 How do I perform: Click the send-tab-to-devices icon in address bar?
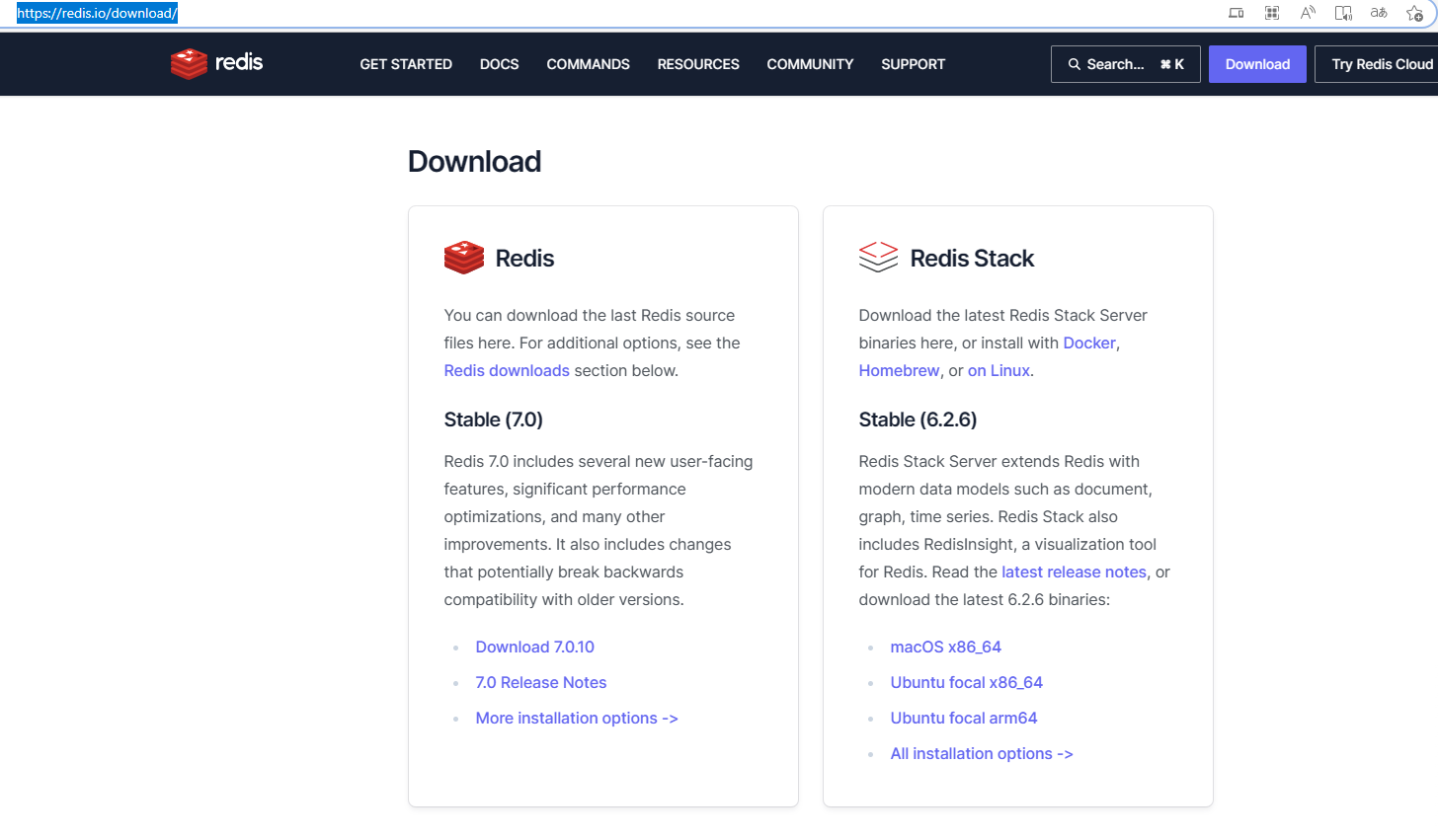tap(1236, 13)
